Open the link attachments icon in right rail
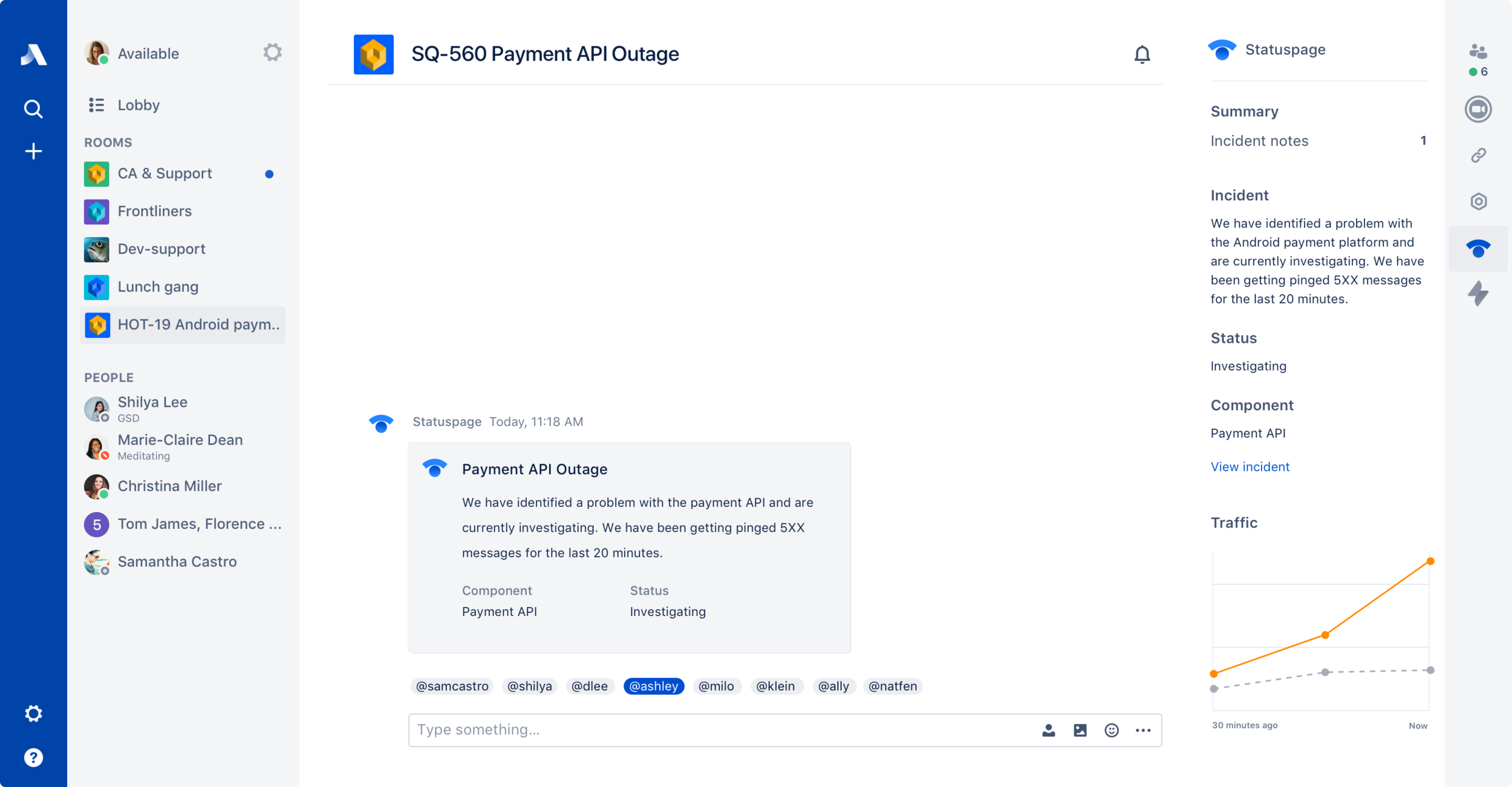This screenshot has width=1512, height=787. click(1478, 155)
